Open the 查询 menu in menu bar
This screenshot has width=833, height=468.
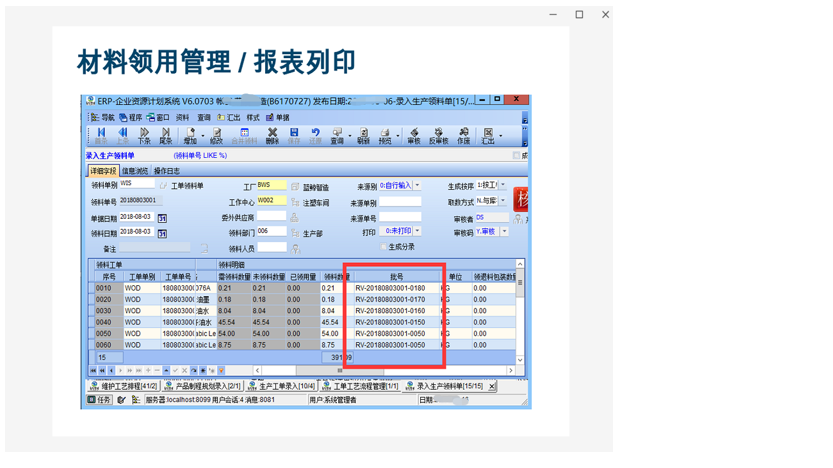(x=204, y=118)
